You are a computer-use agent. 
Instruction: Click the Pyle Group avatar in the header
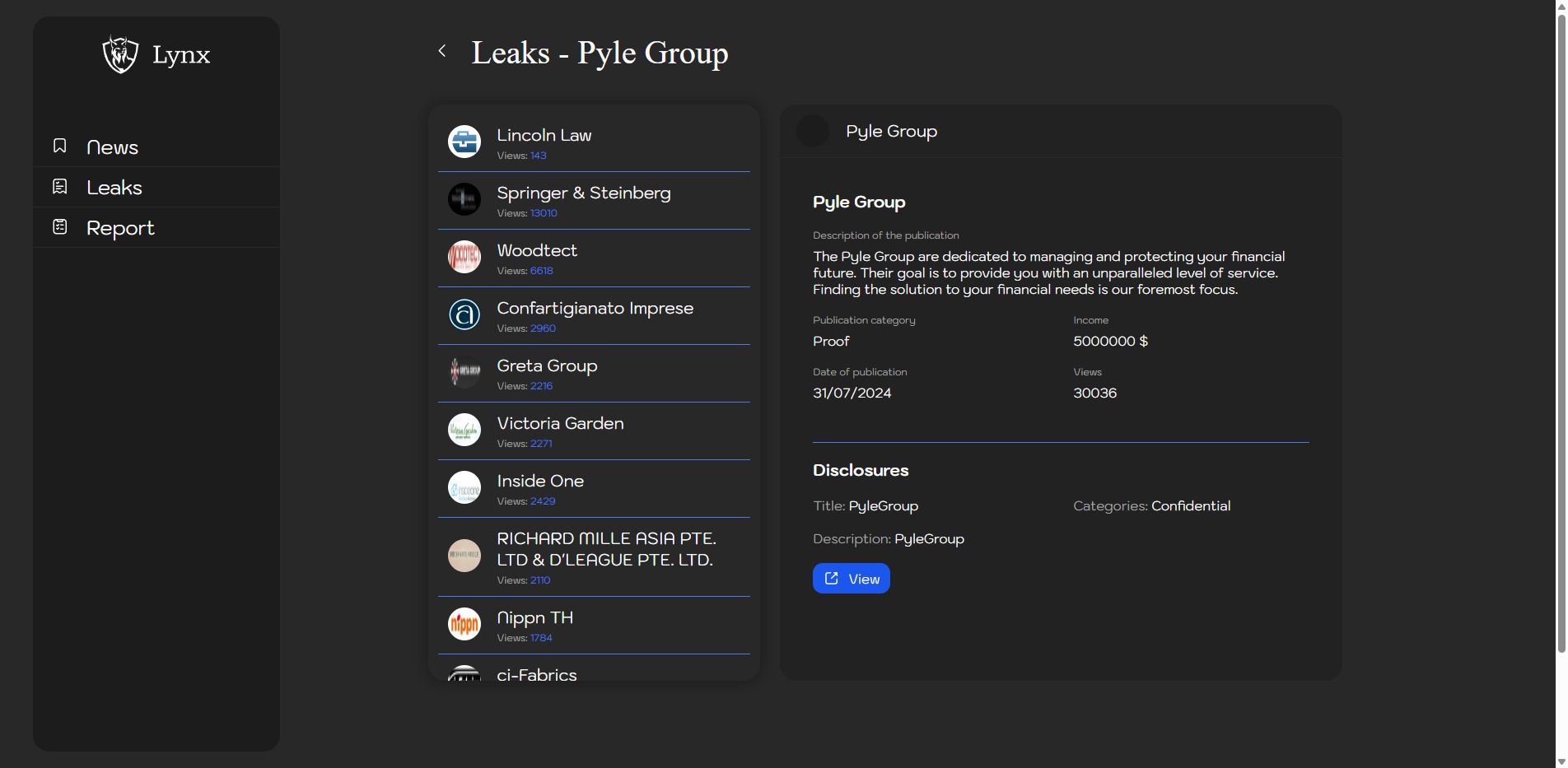(x=813, y=132)
